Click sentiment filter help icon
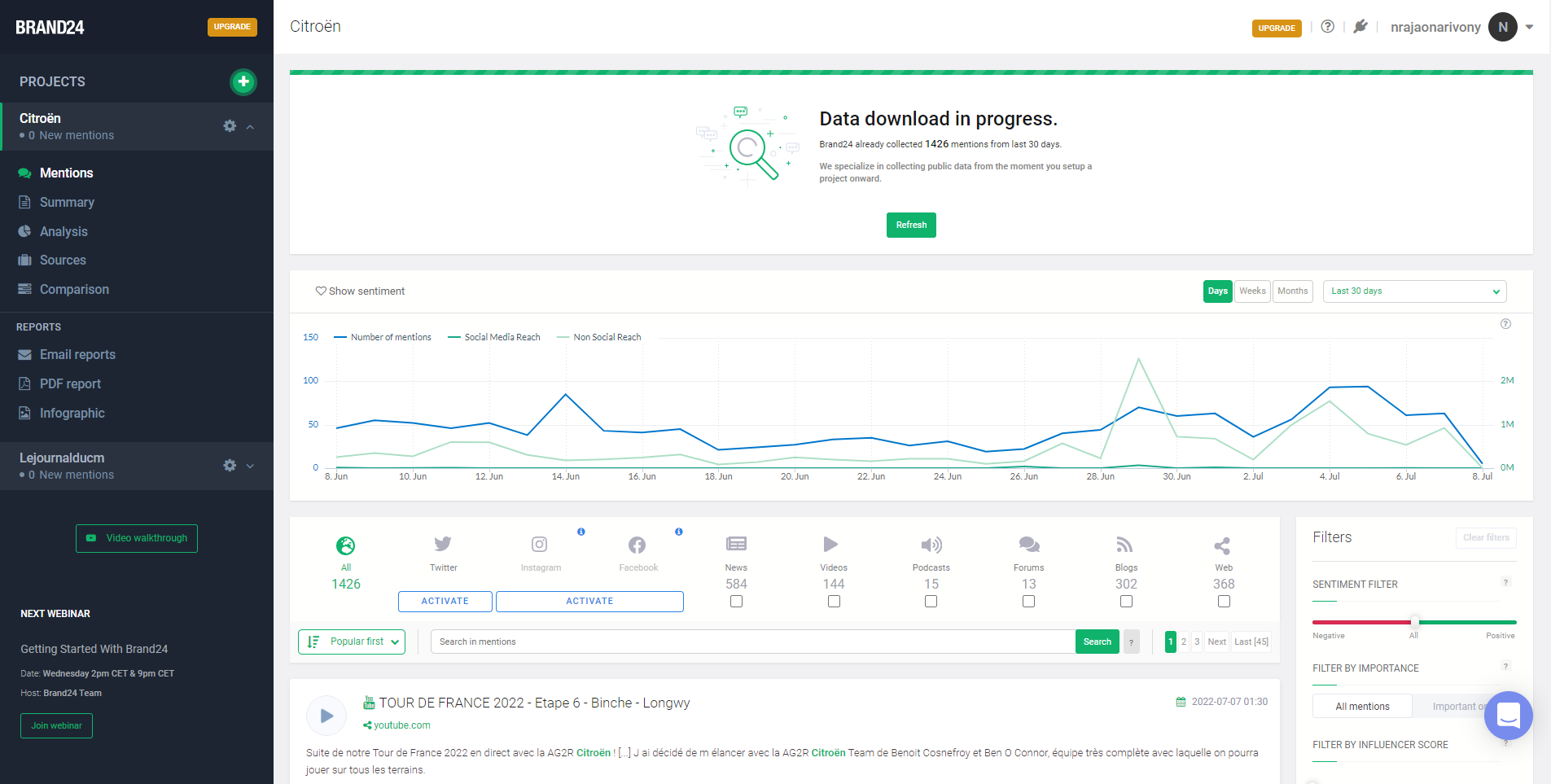Screen dimensions: 1551x784 pyautogui.click(x=1506, y=582)
